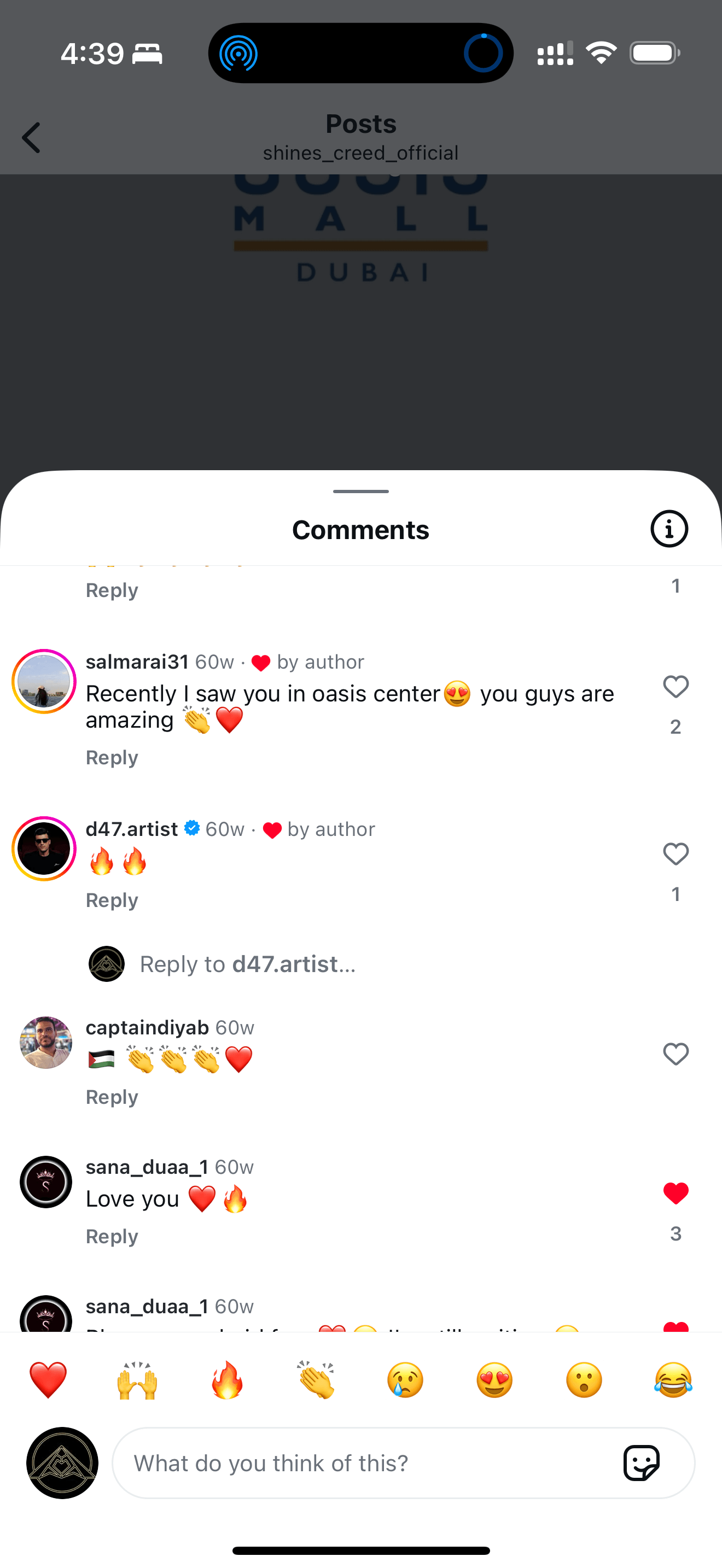Reply to captaindiyab's comment
722x1568 pixels.
pyautogui.click(x=112, y=1097)
